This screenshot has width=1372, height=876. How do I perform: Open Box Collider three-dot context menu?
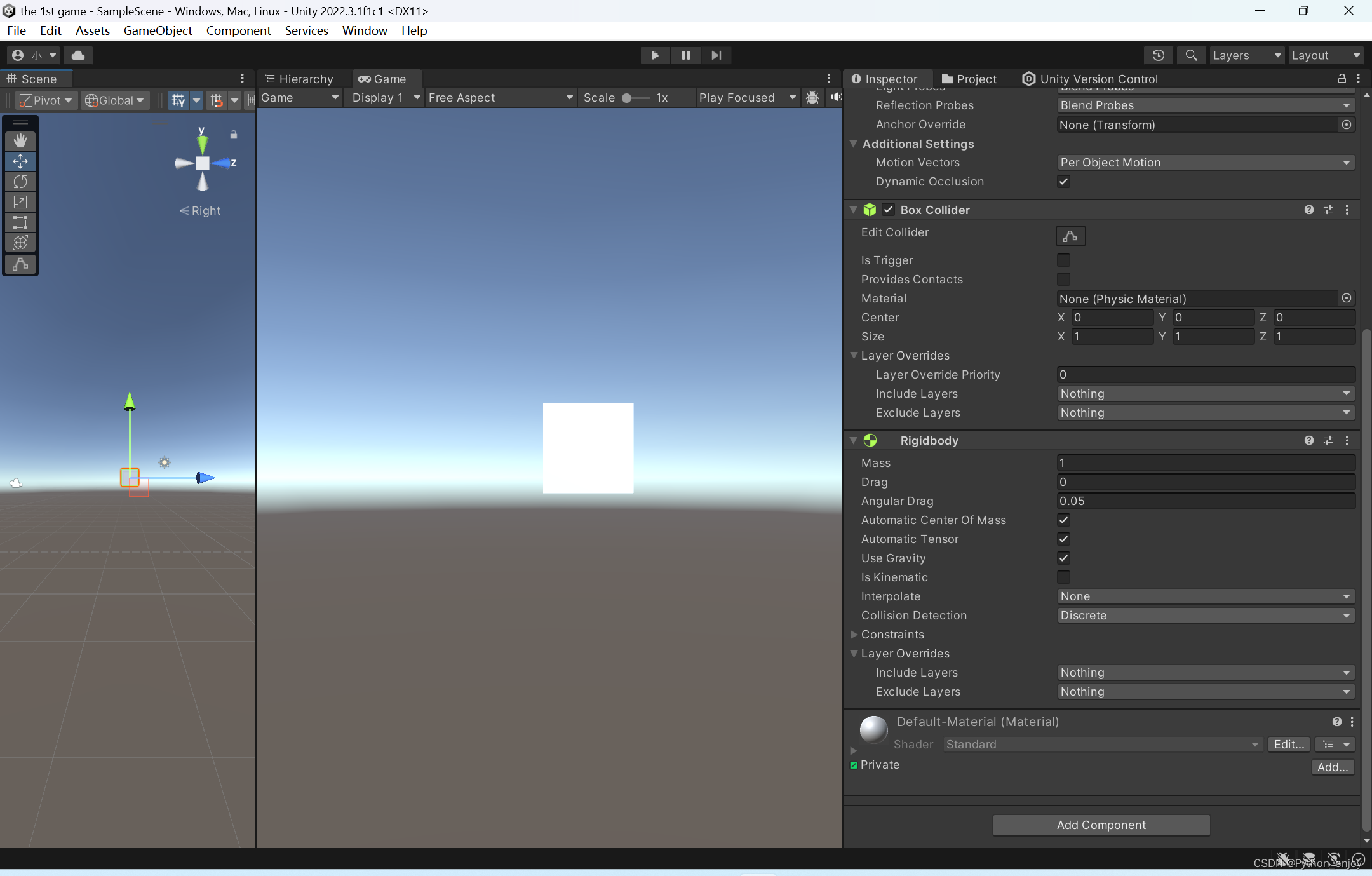[1347, 210]
